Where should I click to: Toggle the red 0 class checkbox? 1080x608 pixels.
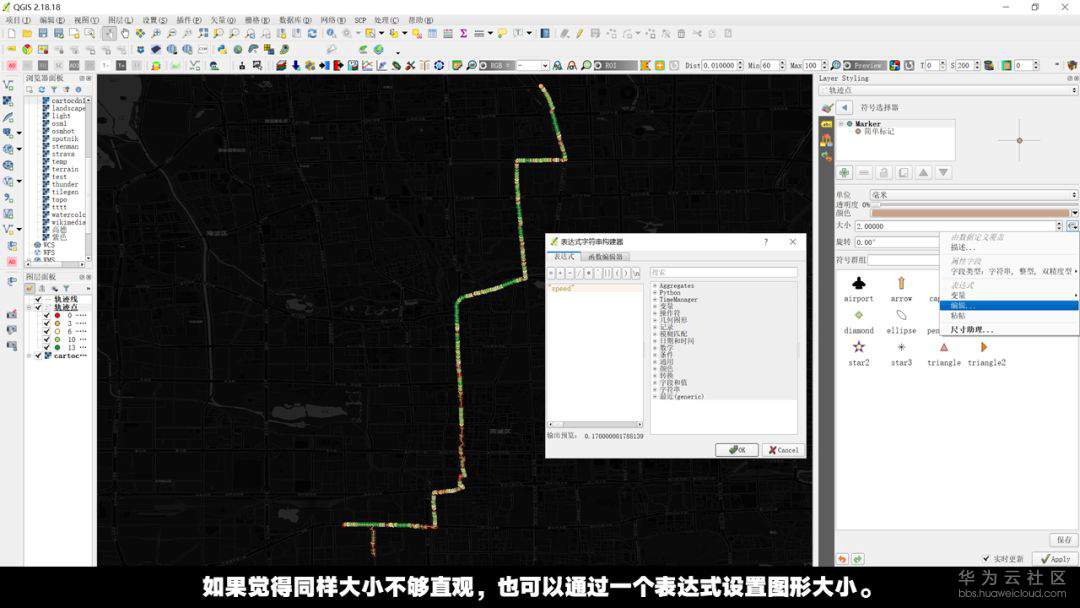tap(47, 315)
